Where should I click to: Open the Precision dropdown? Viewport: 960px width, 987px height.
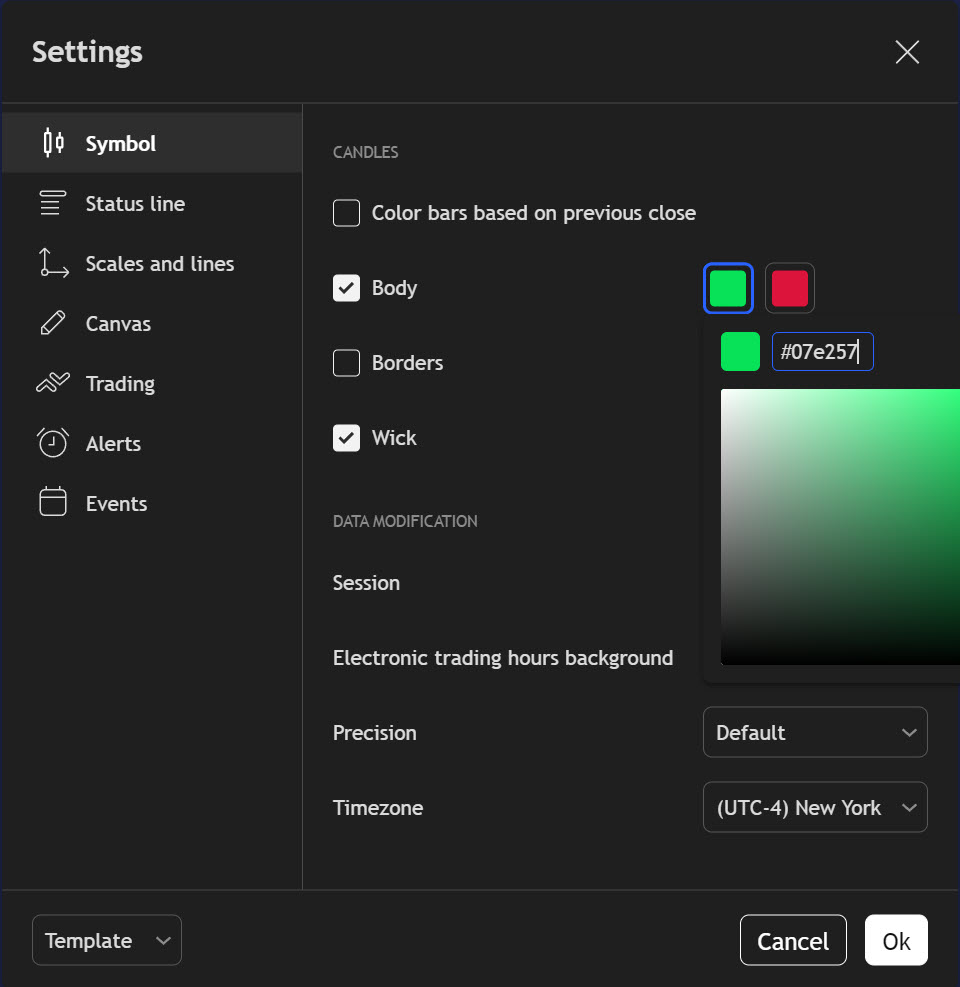tap(815, 732)
